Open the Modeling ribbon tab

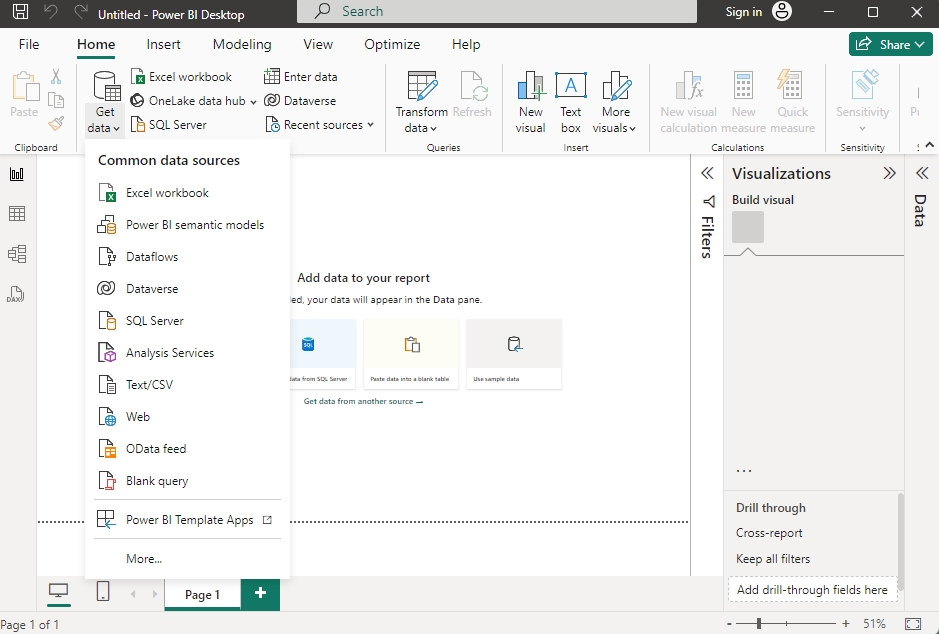point(242,44)
